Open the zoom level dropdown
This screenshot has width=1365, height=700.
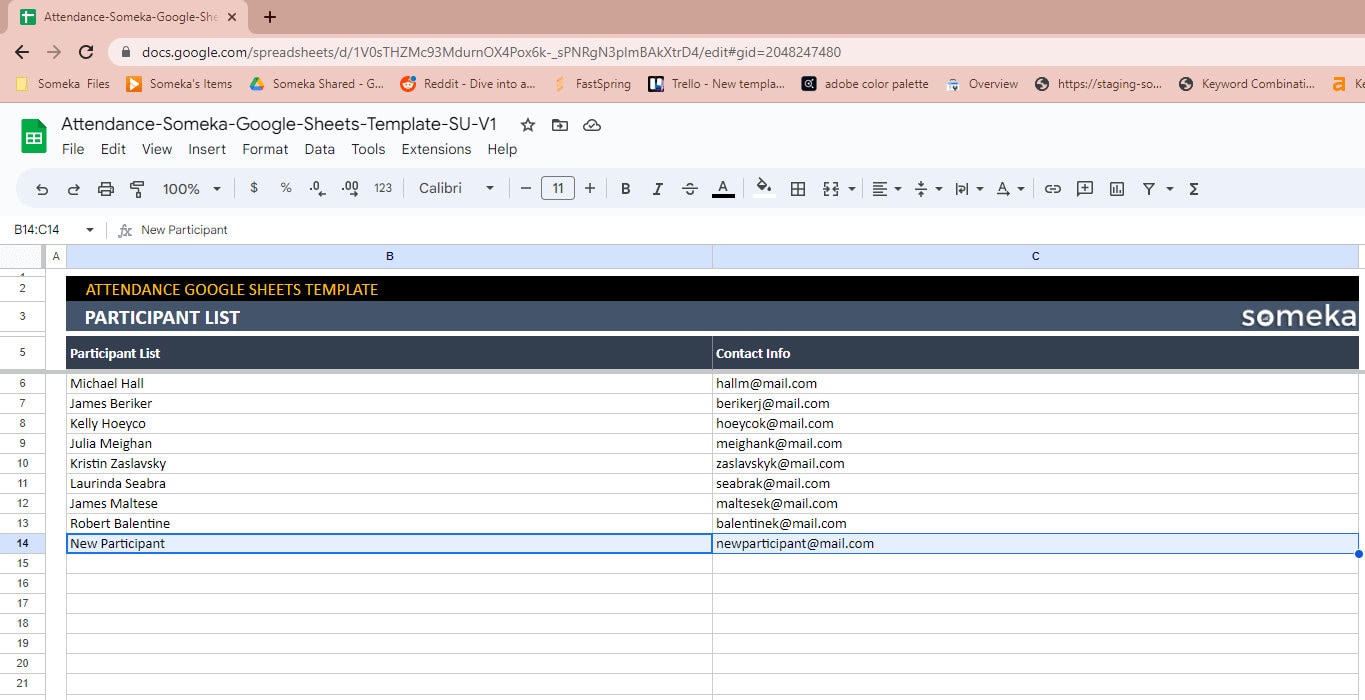click(190, 188)
